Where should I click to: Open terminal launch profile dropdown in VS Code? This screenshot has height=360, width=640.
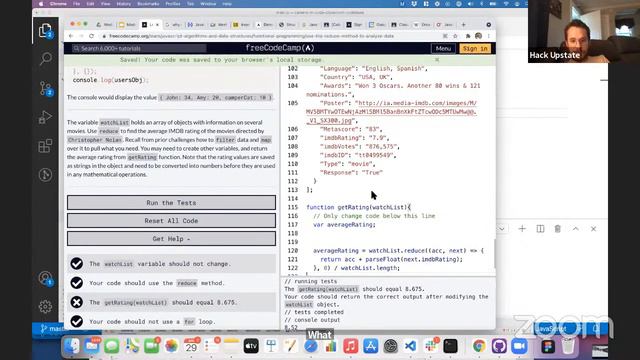(x=502, y=229)
